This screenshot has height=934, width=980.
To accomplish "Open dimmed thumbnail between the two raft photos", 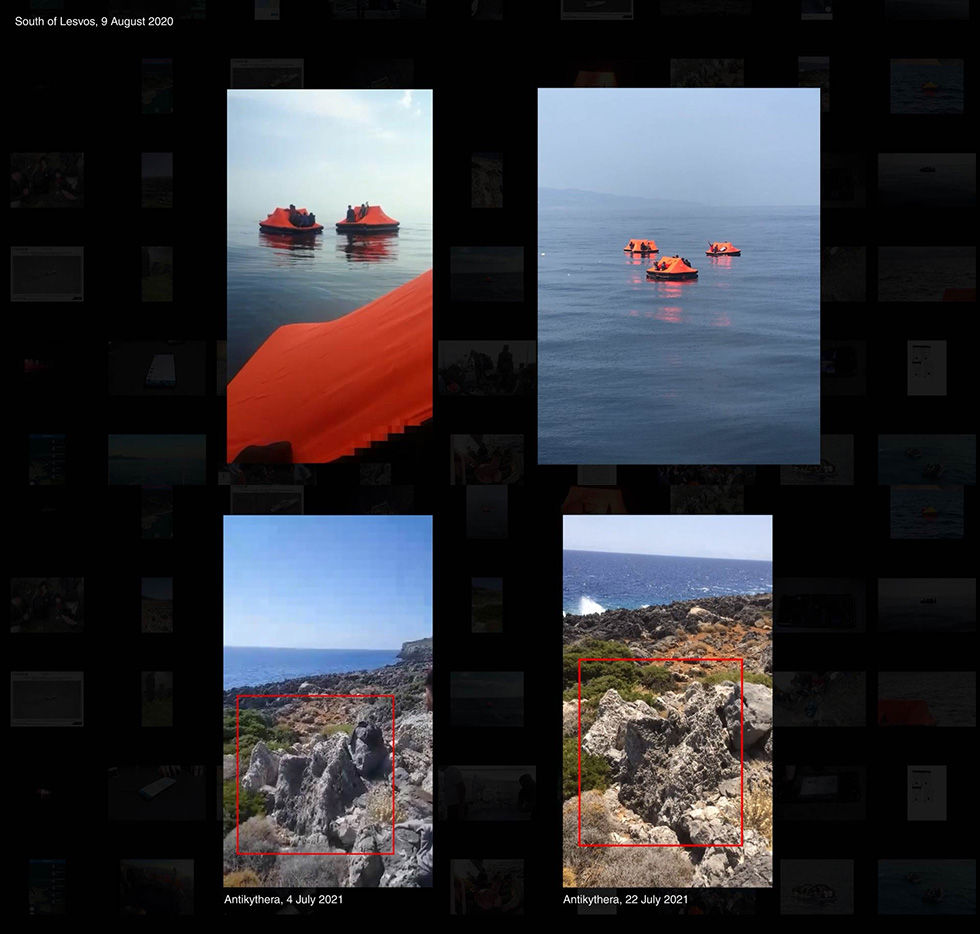I will coord(487,274).
